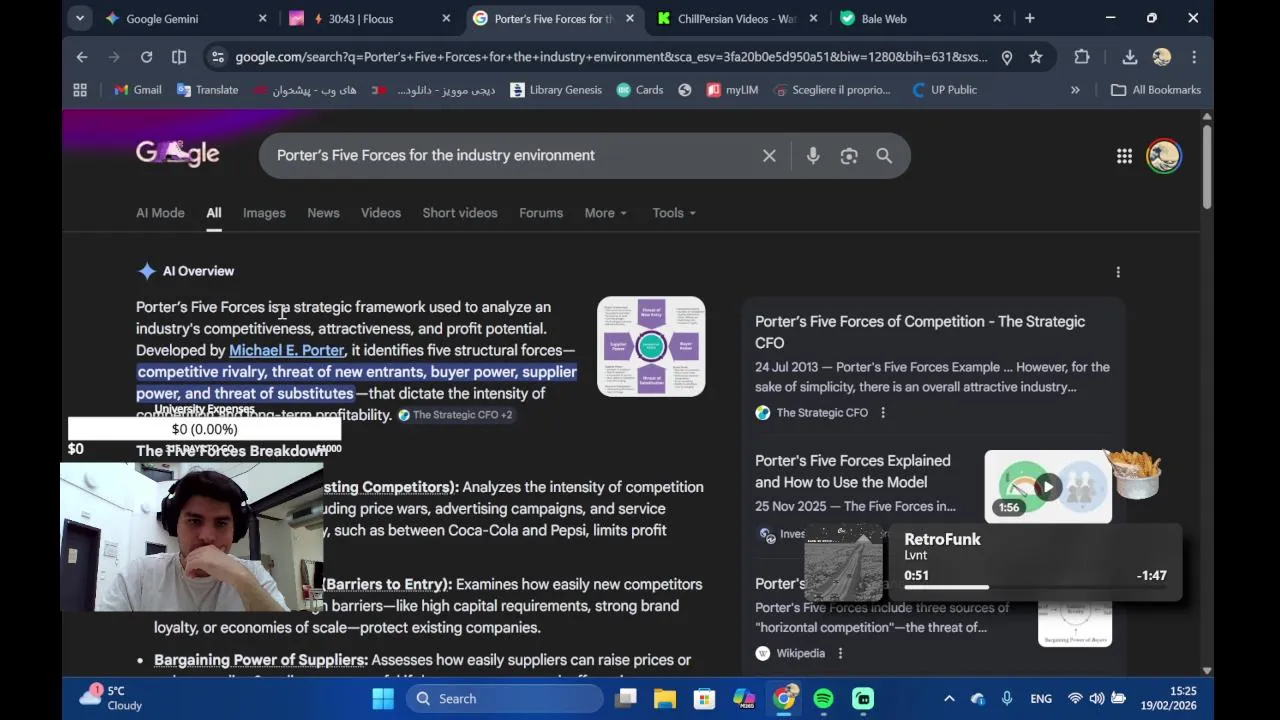
Task: Open the split view toolbar icon
Action: (x=179, y=57)
